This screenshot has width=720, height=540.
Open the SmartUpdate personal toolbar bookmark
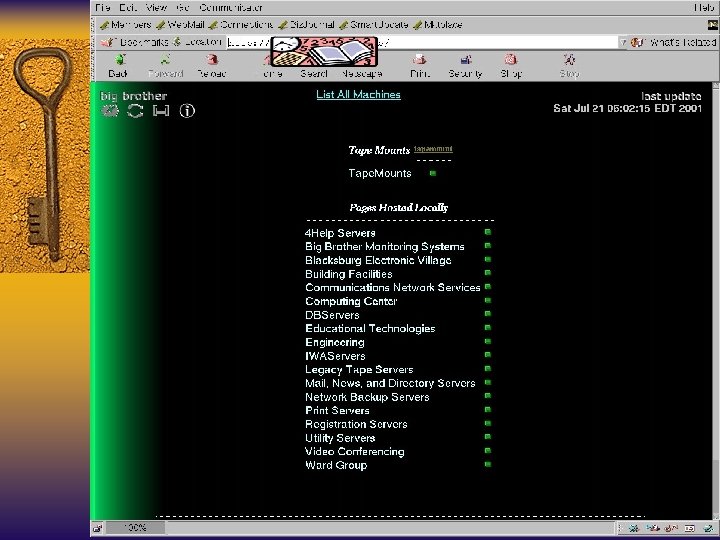point(374,25)
